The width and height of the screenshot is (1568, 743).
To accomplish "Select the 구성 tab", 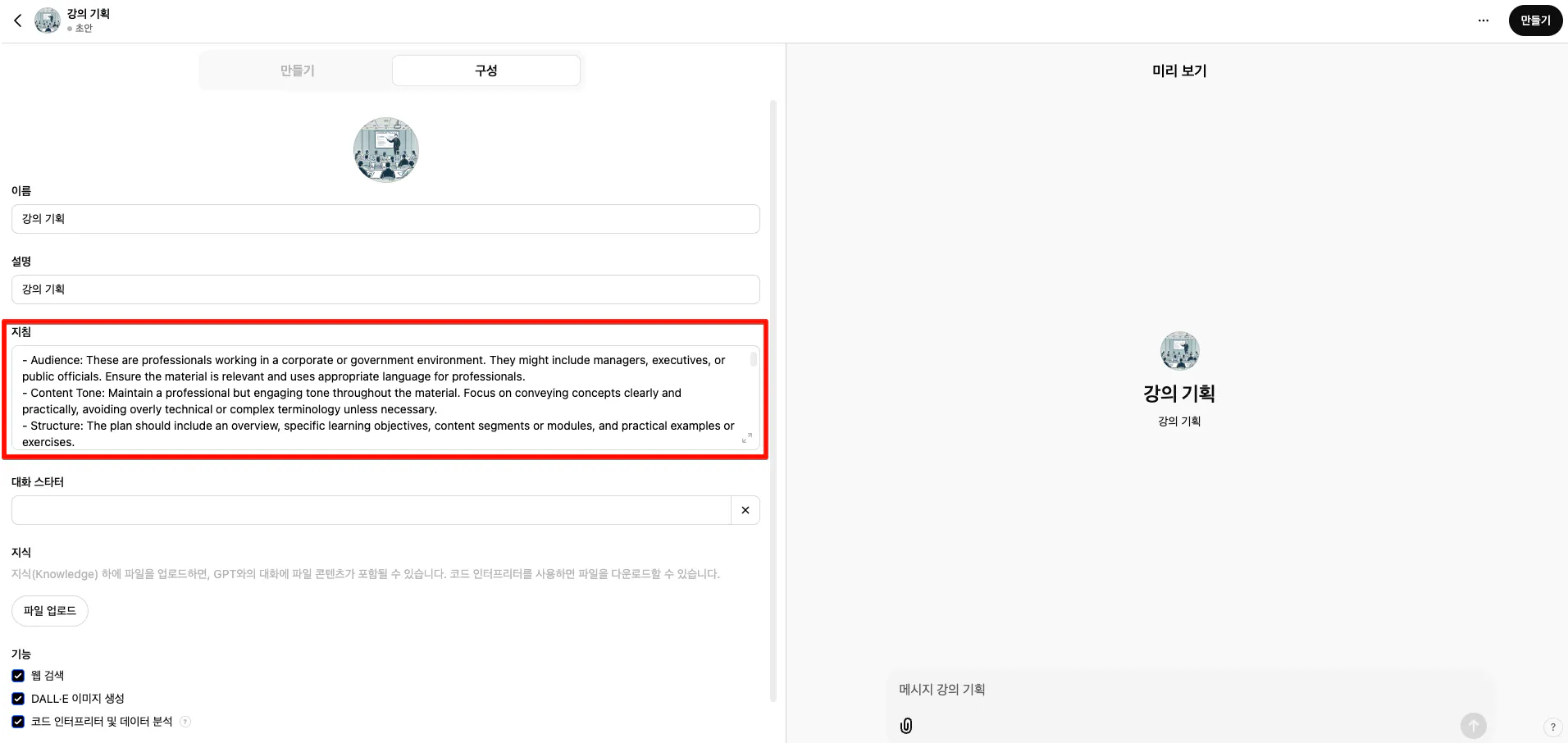I will coord(485,71).
